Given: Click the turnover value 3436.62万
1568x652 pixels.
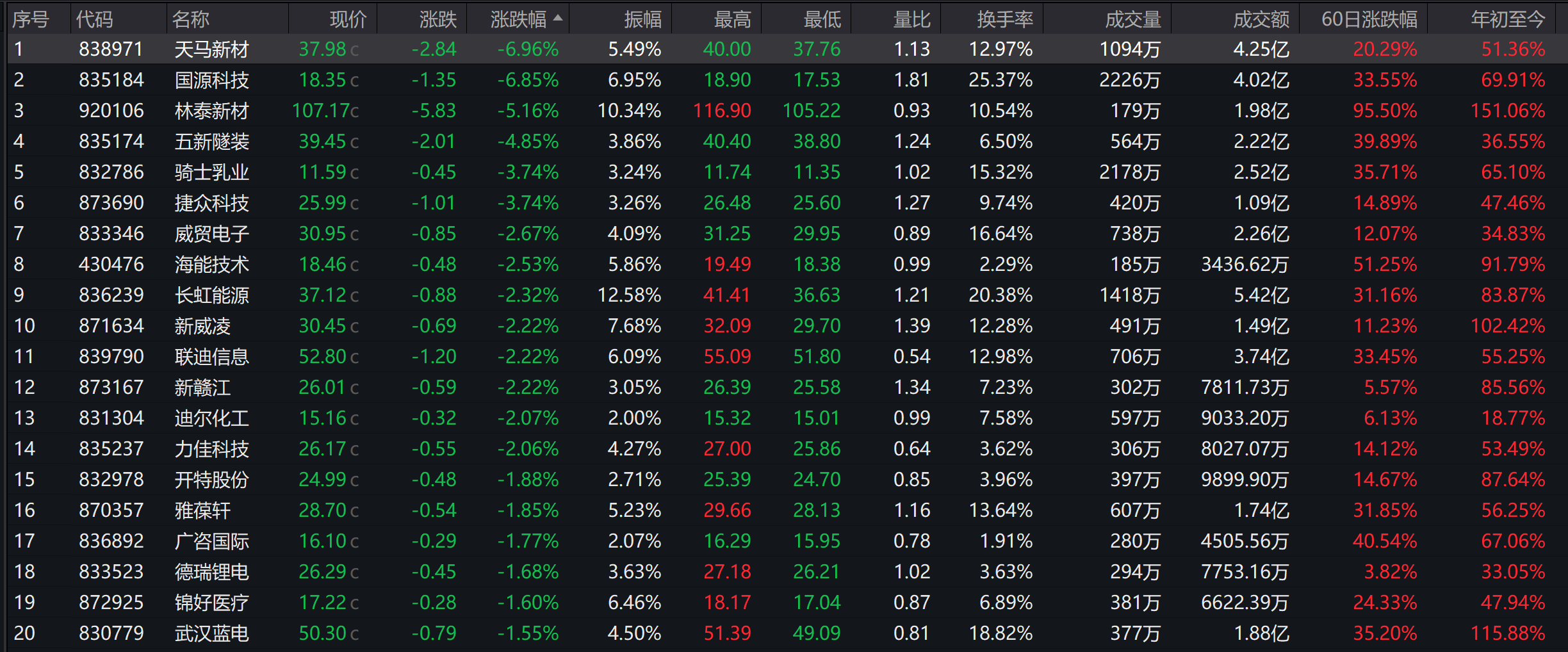Looking at the screenshot, I should coord(1245,265).
